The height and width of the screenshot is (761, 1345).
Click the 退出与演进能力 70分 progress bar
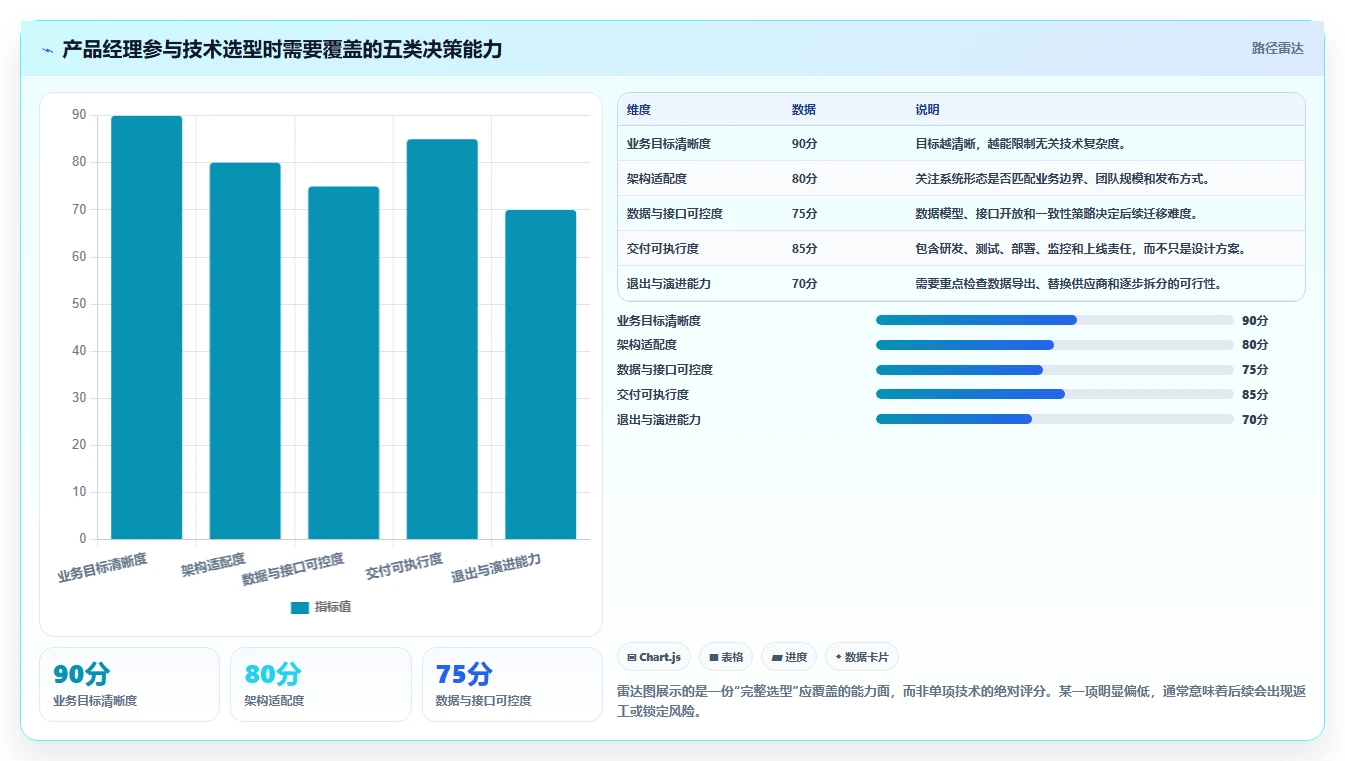1054,419
